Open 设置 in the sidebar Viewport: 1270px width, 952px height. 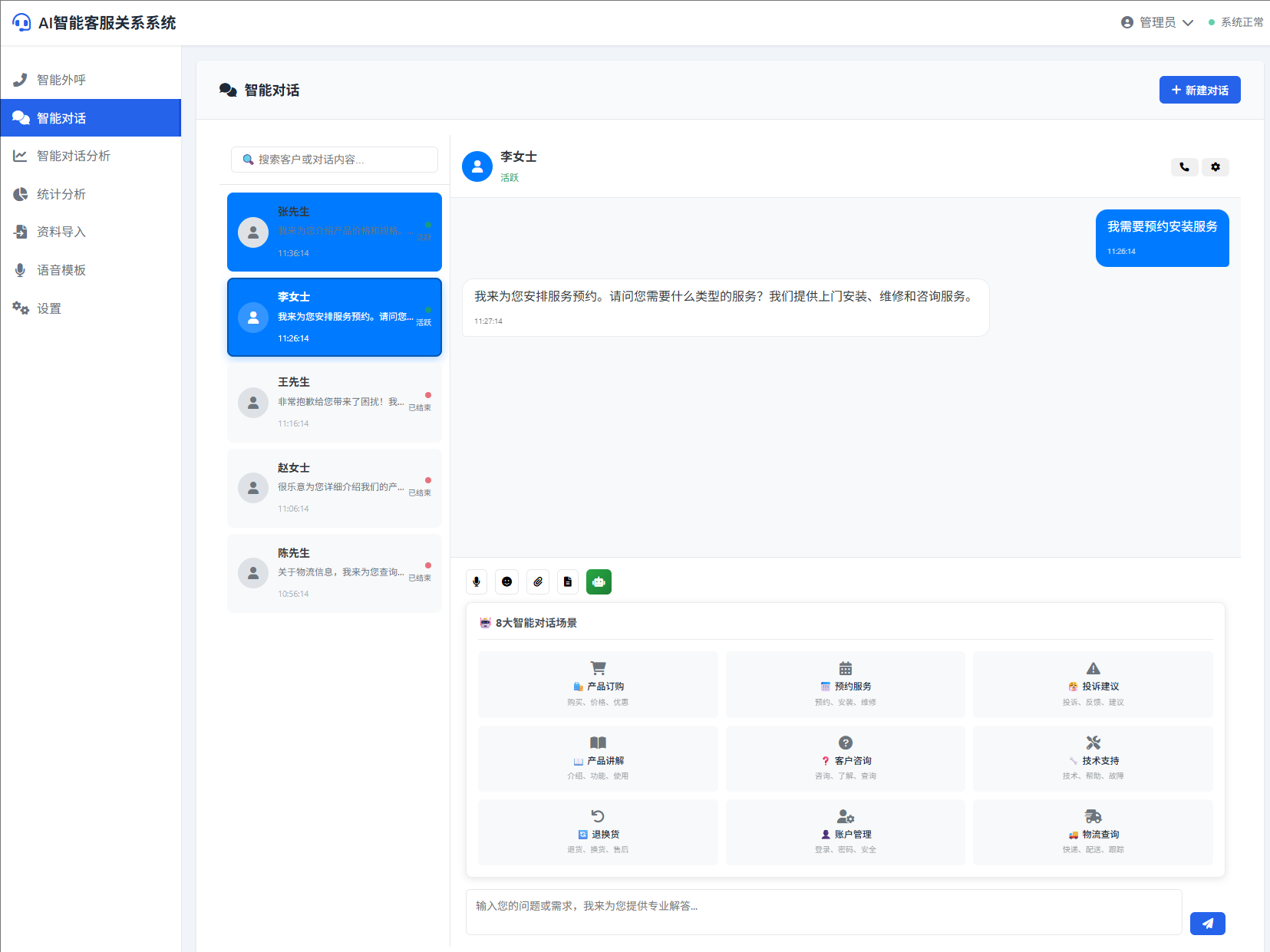91,308
